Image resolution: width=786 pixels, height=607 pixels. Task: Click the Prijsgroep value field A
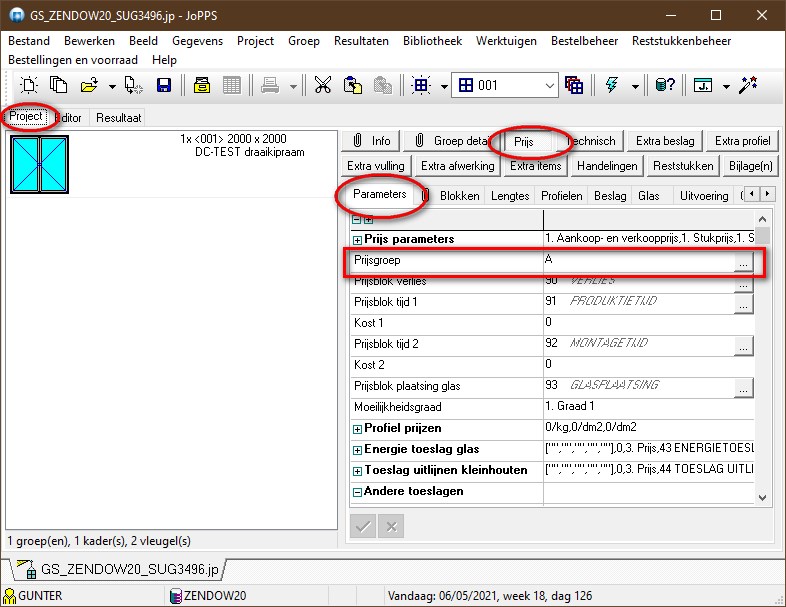coord(639,260)
